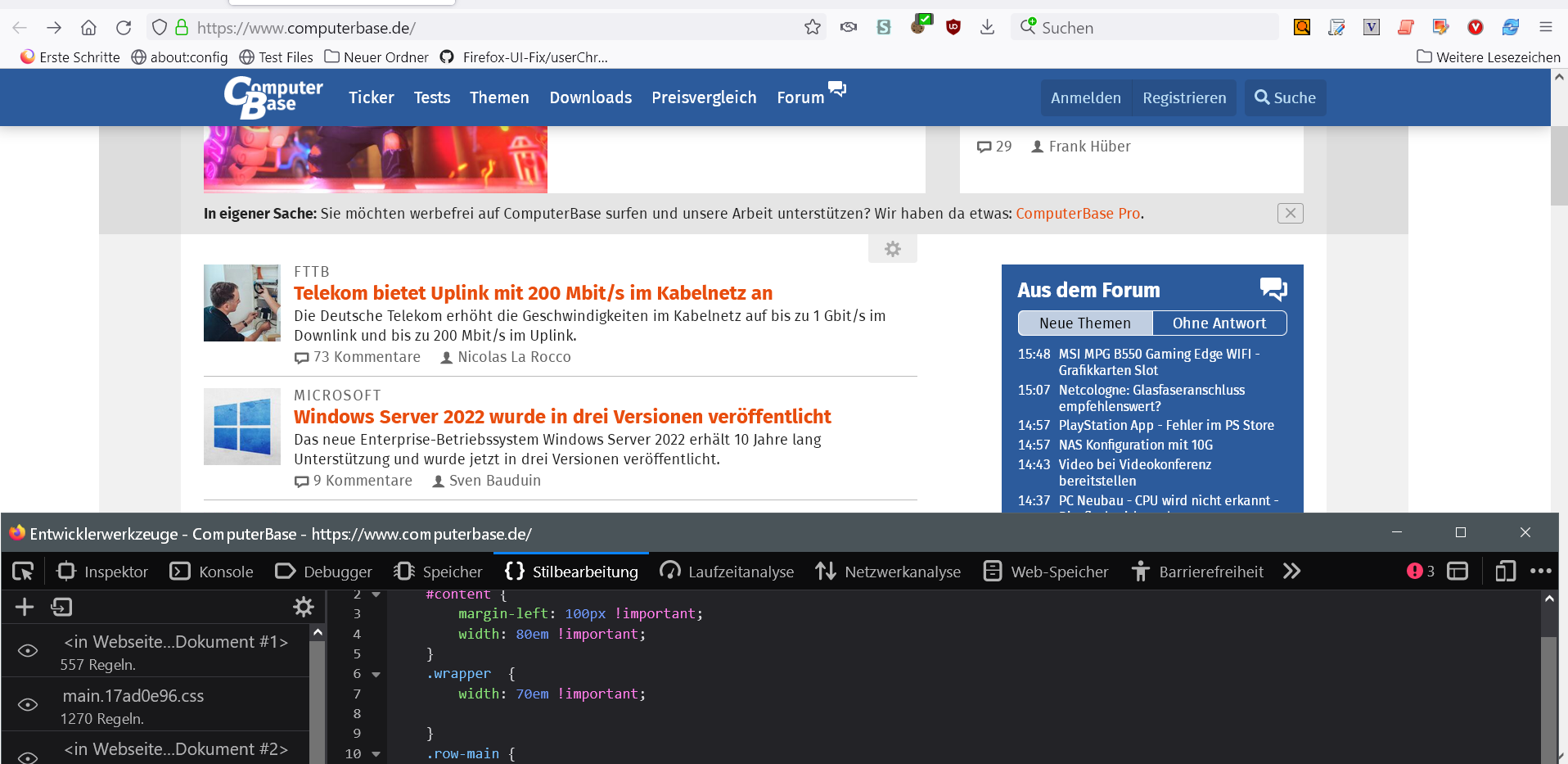Toggle visibility of main.17ad0e96.css stylesheet
The height and width of the screenshot is (764, 1568).
pos(28,705)
